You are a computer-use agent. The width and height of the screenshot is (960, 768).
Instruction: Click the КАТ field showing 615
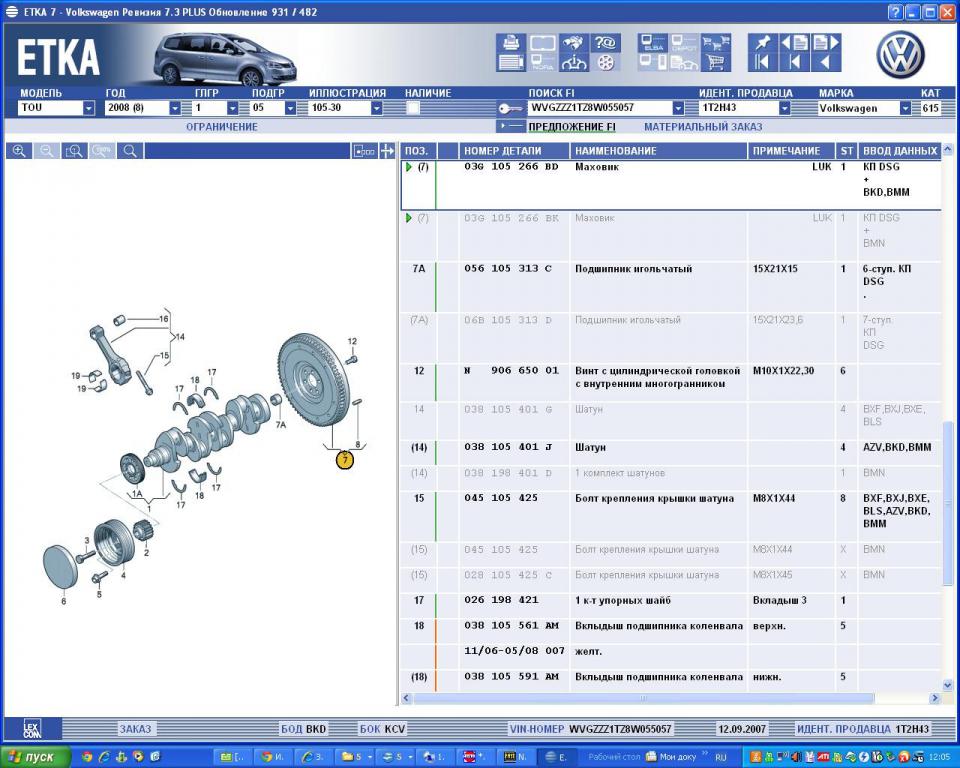[x=931, y=108]
